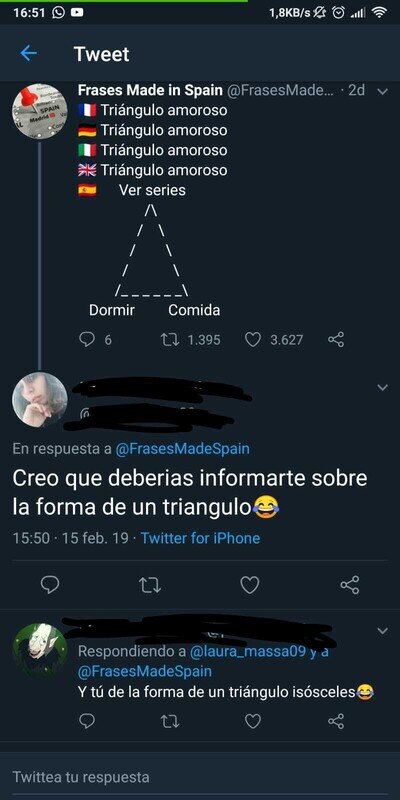
Task: Reply to the 'deberias informarte' tweet
Action: [49, 585]
